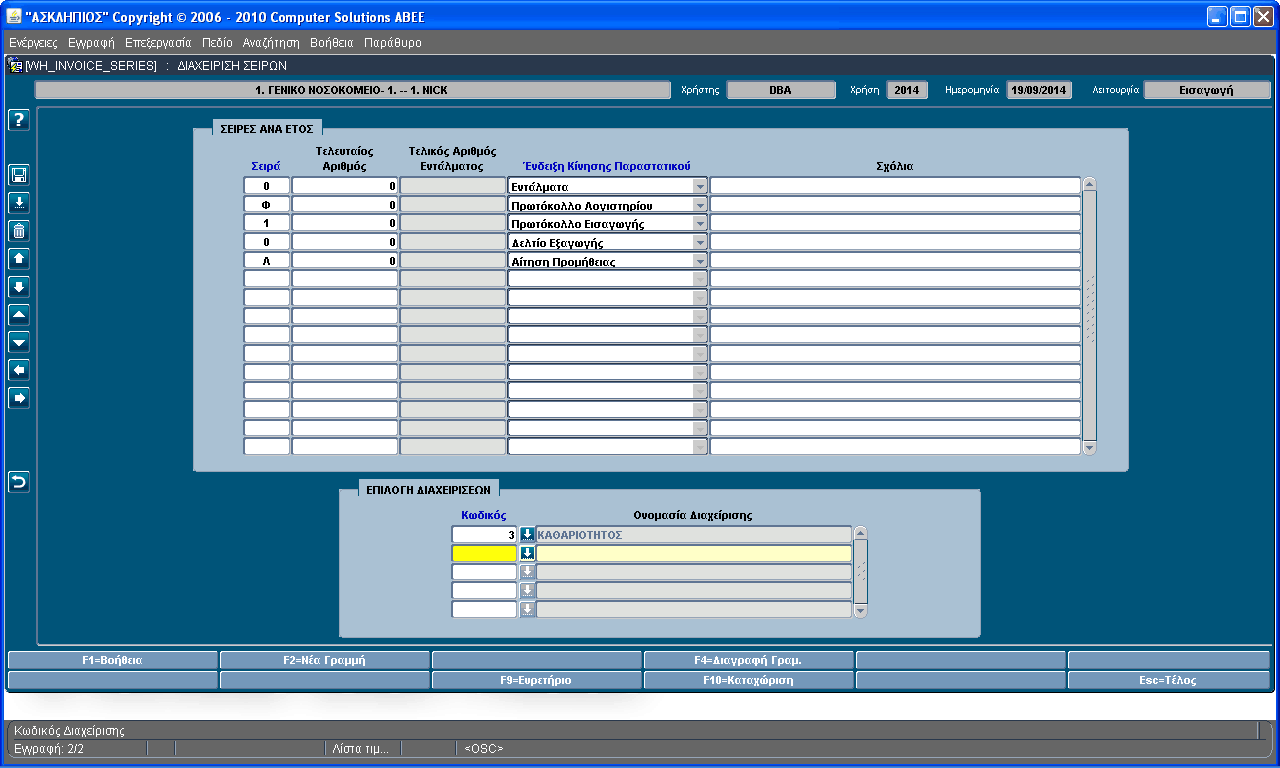Click the trash can delete icon
The height and width of the screenshot is (768, 1280).
coord(19,231)
